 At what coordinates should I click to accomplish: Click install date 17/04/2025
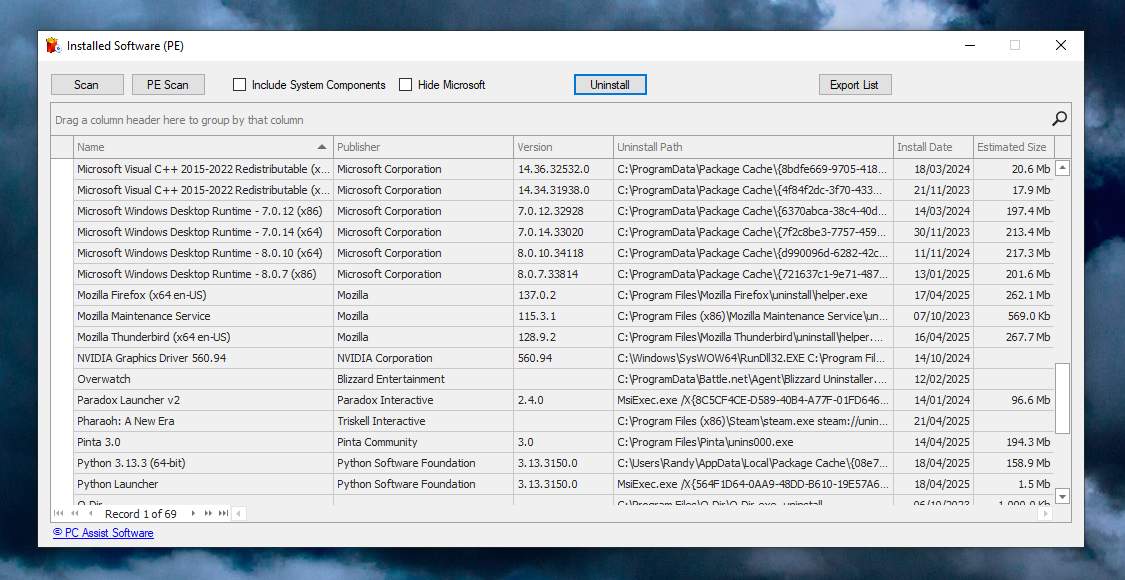(933, 295)
